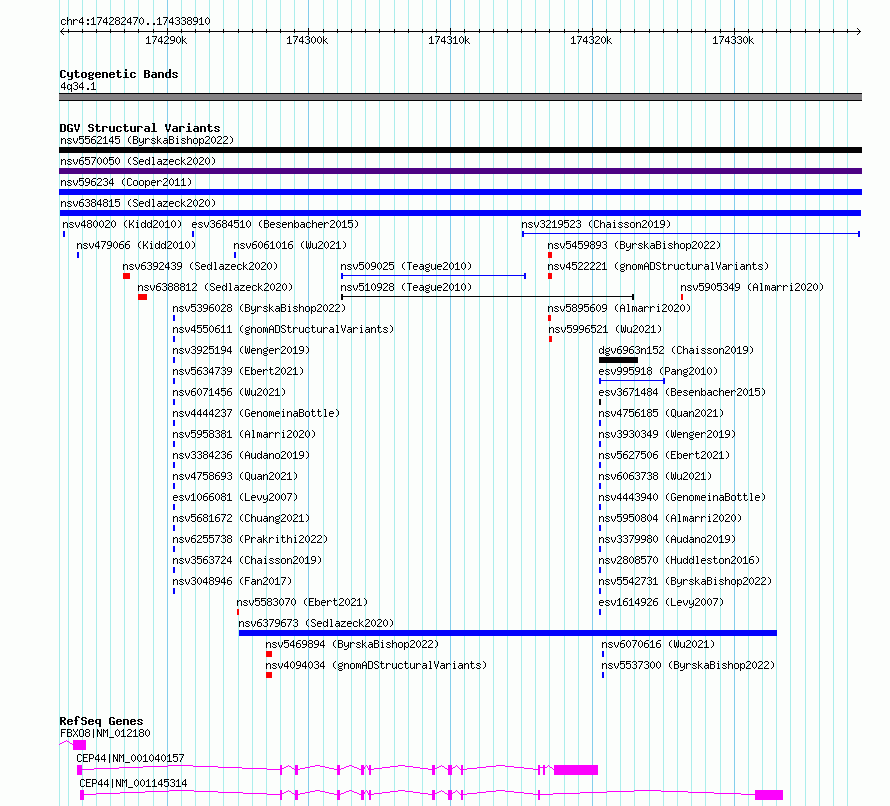Open variant nsv480020 (Kidd2010)
This screenshot has width=890, height=806.
(122, 224)
